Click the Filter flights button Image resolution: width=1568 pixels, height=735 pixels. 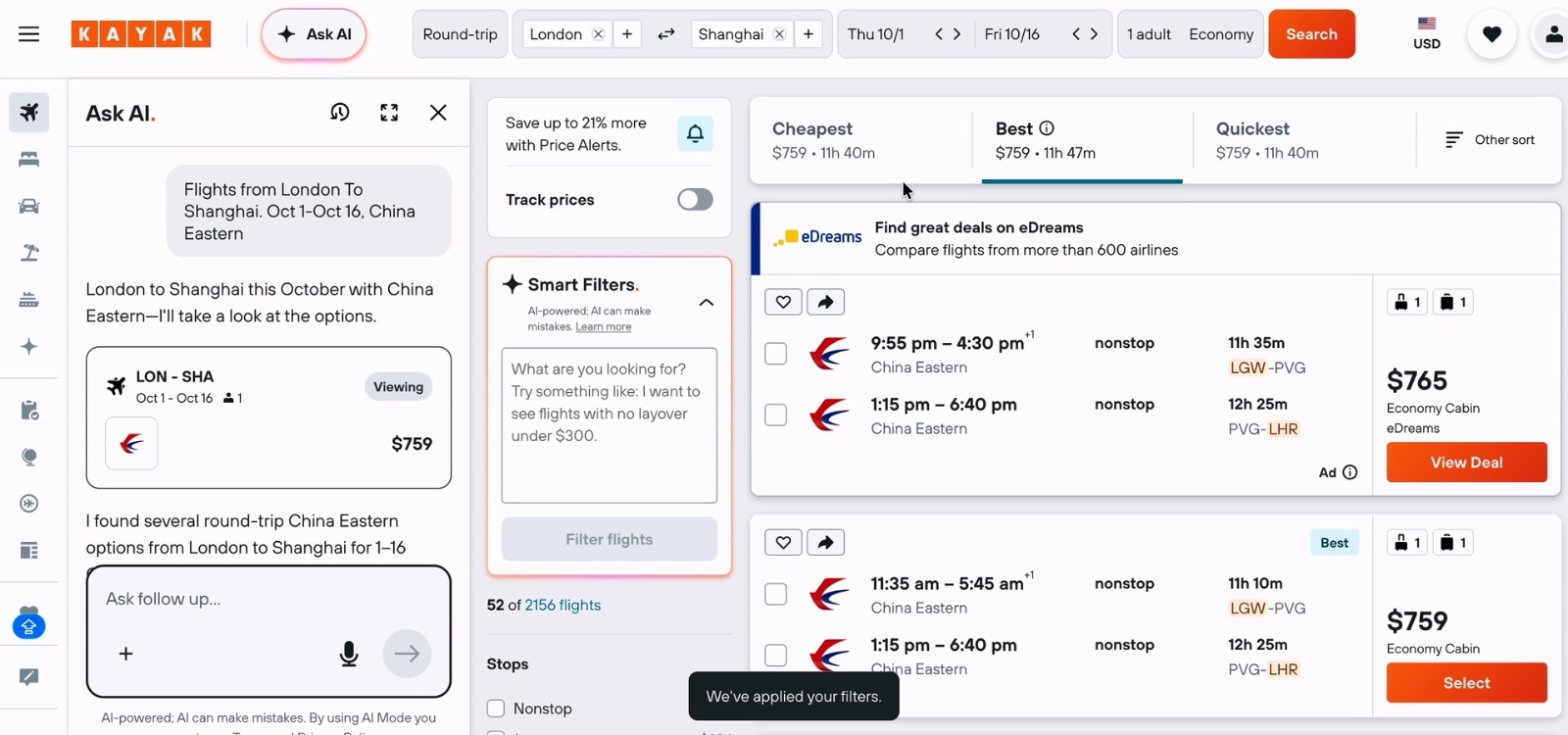click(610, 539)
